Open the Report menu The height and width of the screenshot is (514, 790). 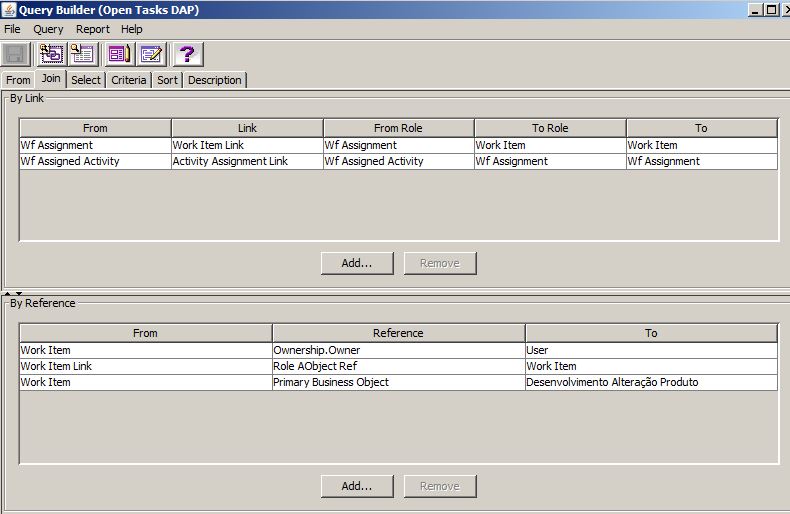tap(93, 29)
